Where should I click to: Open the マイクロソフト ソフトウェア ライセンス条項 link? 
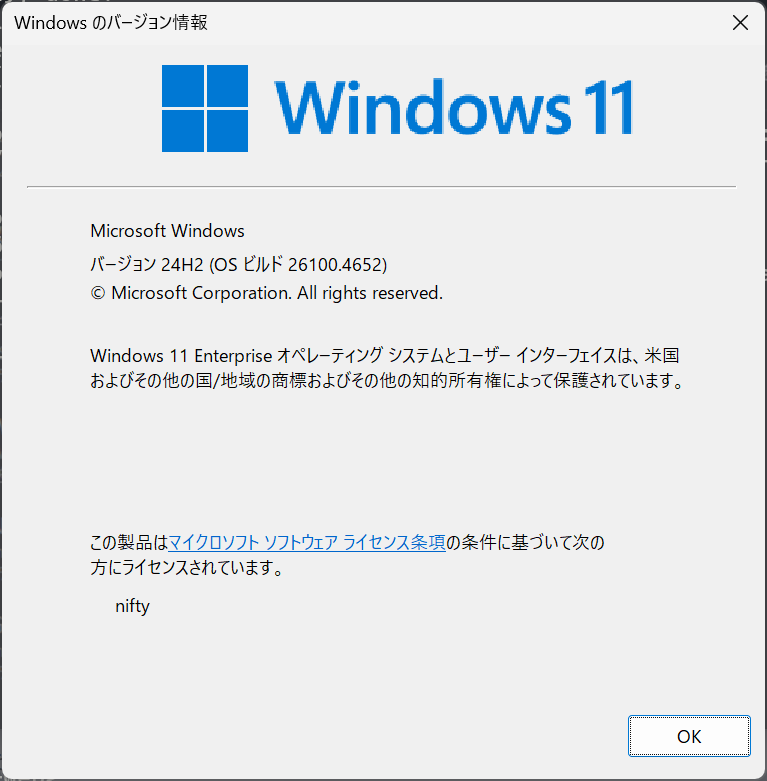click(x=307, y=542)
